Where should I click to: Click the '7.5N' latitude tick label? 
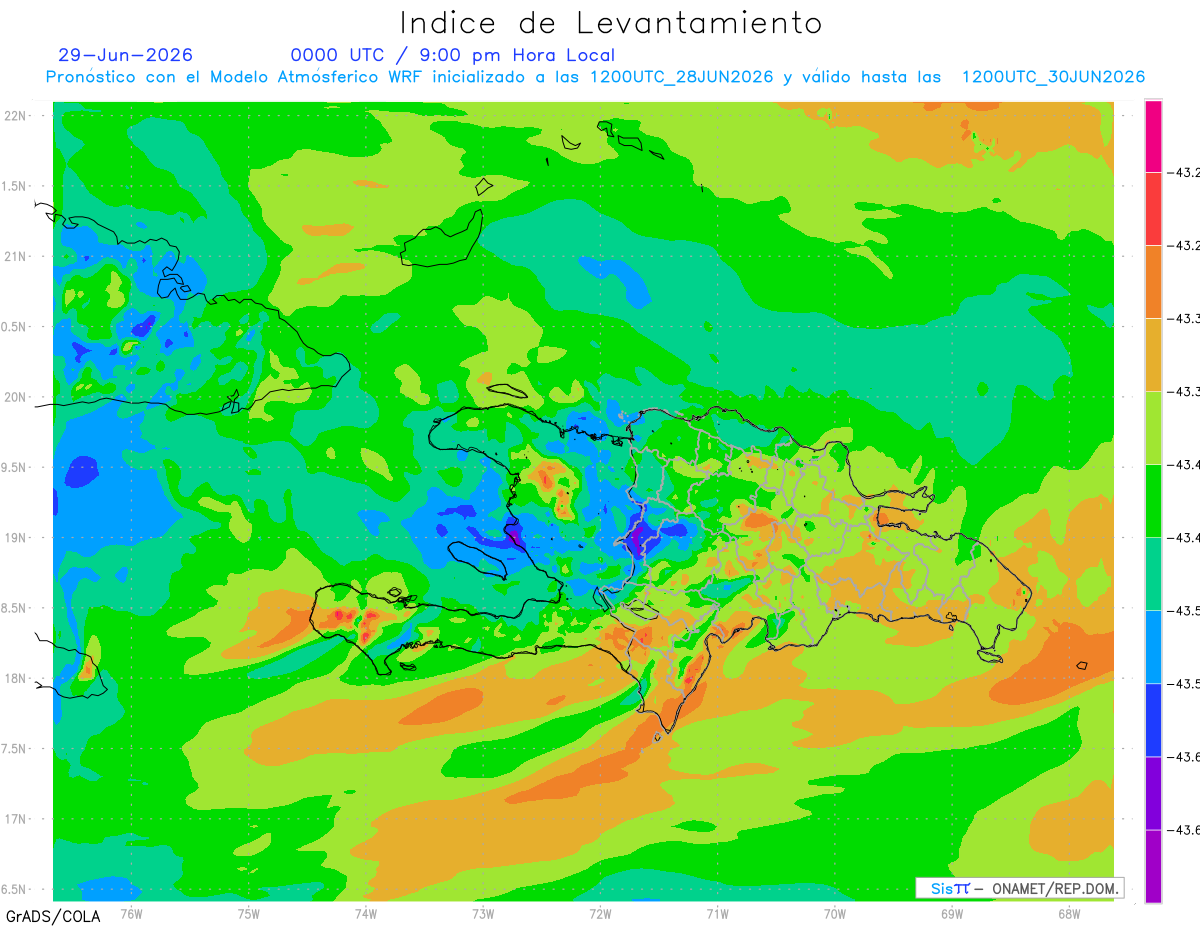coord(15,749)
